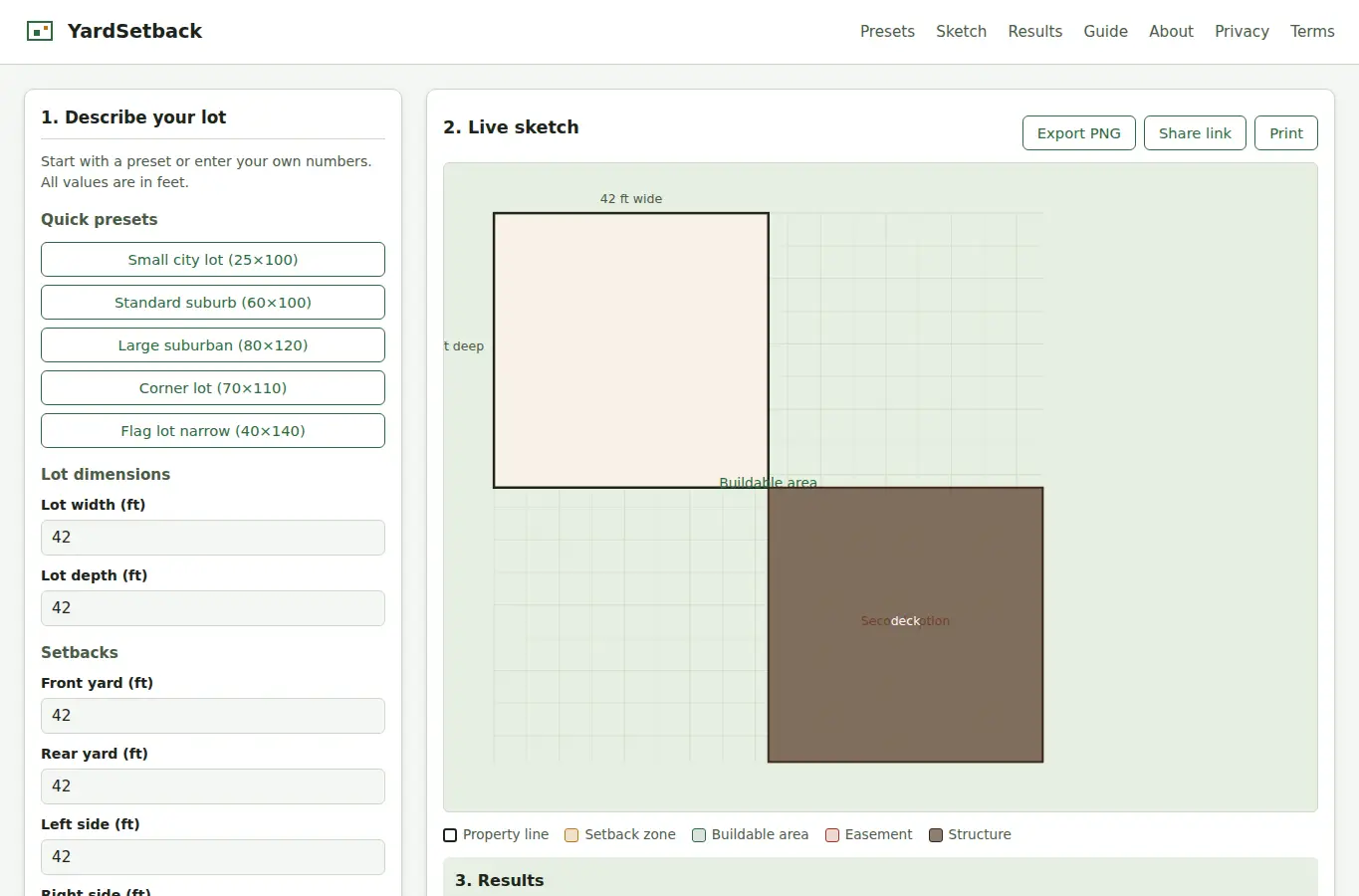
Task: Open the Guide nav item
Action: [x=1105, y=31]
